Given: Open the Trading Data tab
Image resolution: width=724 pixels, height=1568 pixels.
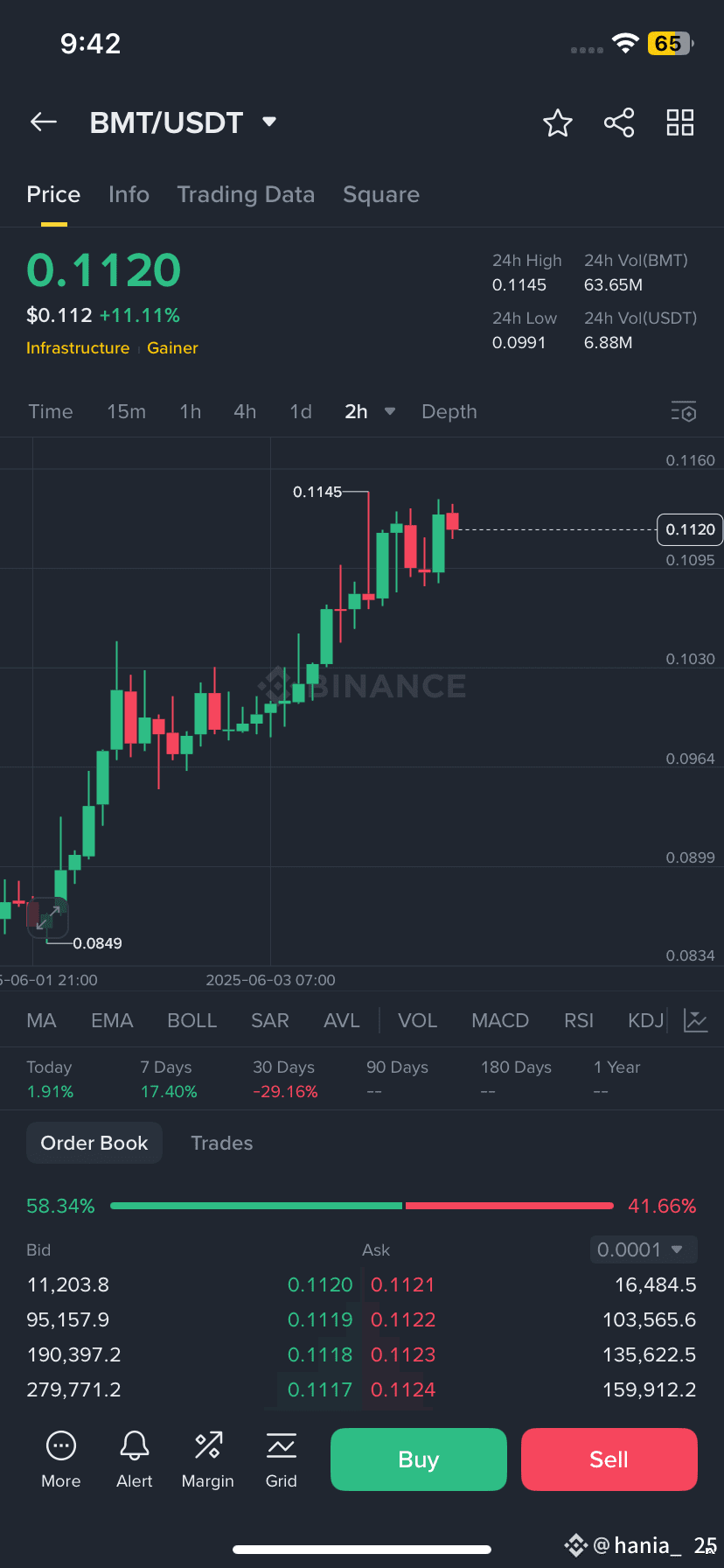Looking at the screenshot, I should [x=246, y=194].
